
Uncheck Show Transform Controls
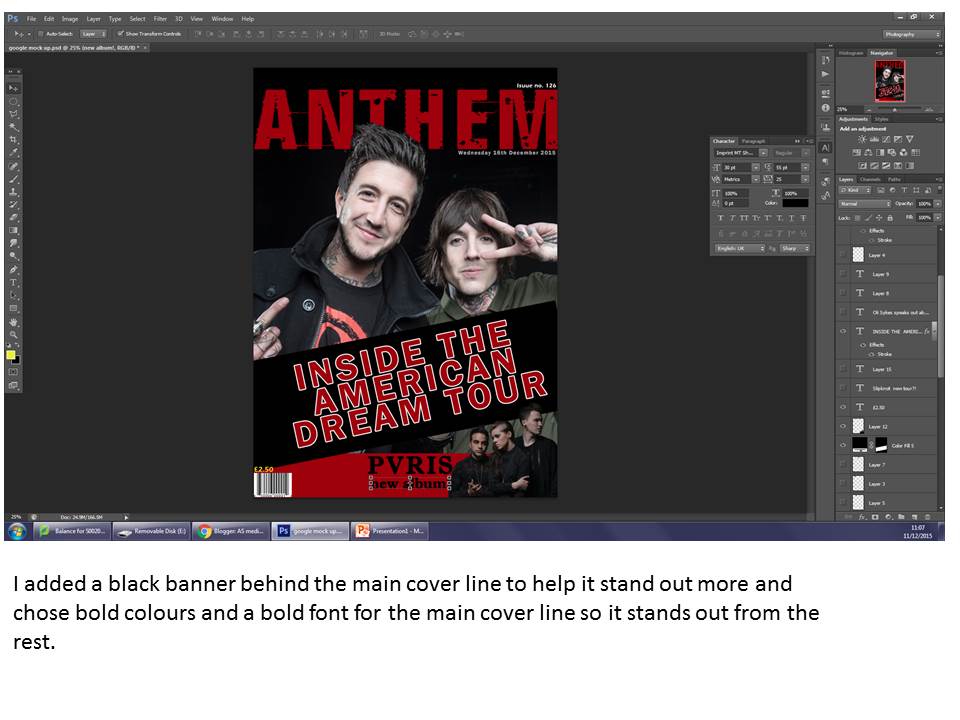tap(120, 34)
